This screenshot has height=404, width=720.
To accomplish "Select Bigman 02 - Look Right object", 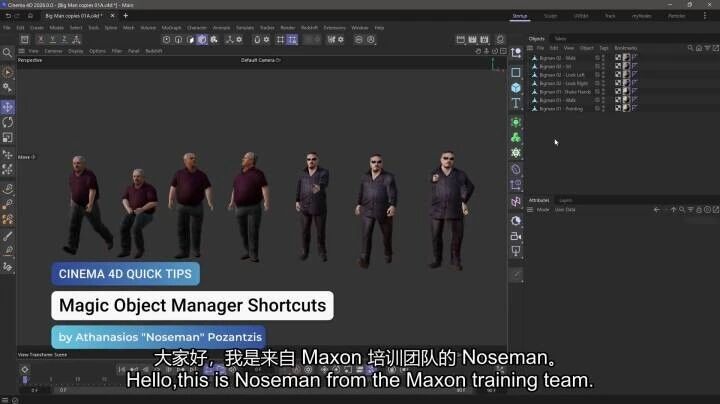I will (563, 83).
